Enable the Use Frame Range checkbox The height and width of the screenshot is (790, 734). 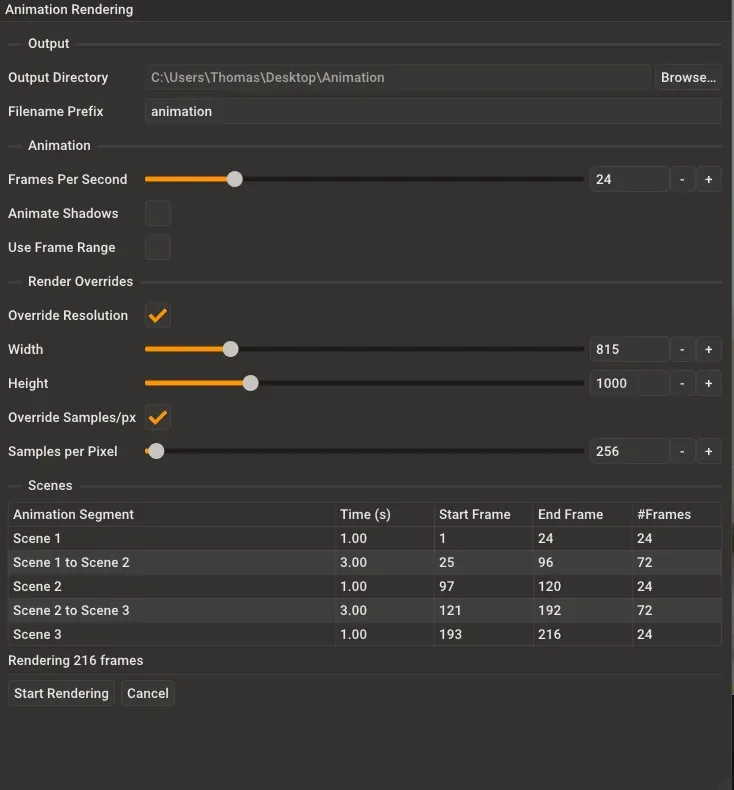(x=158, y=247)
